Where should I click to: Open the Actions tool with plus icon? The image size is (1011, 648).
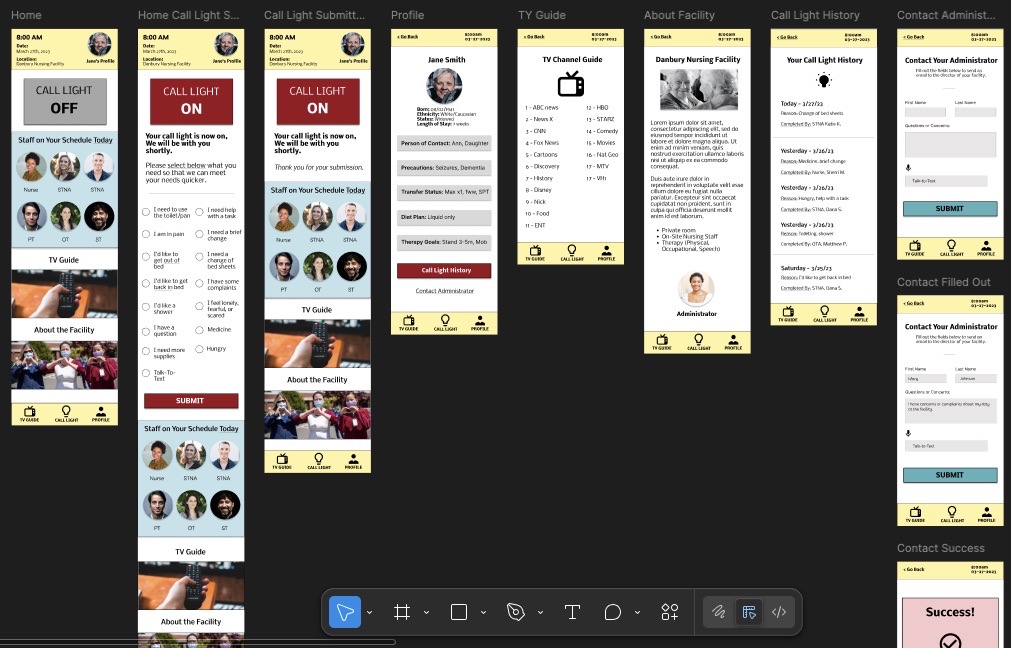670,612
